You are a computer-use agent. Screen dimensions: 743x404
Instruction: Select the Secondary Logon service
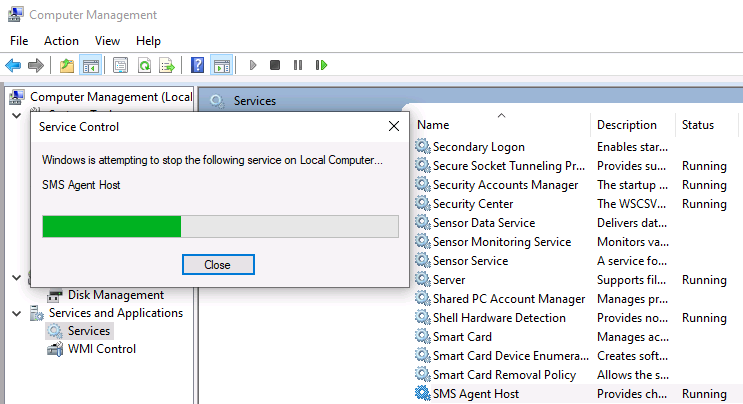pos(479,147)
